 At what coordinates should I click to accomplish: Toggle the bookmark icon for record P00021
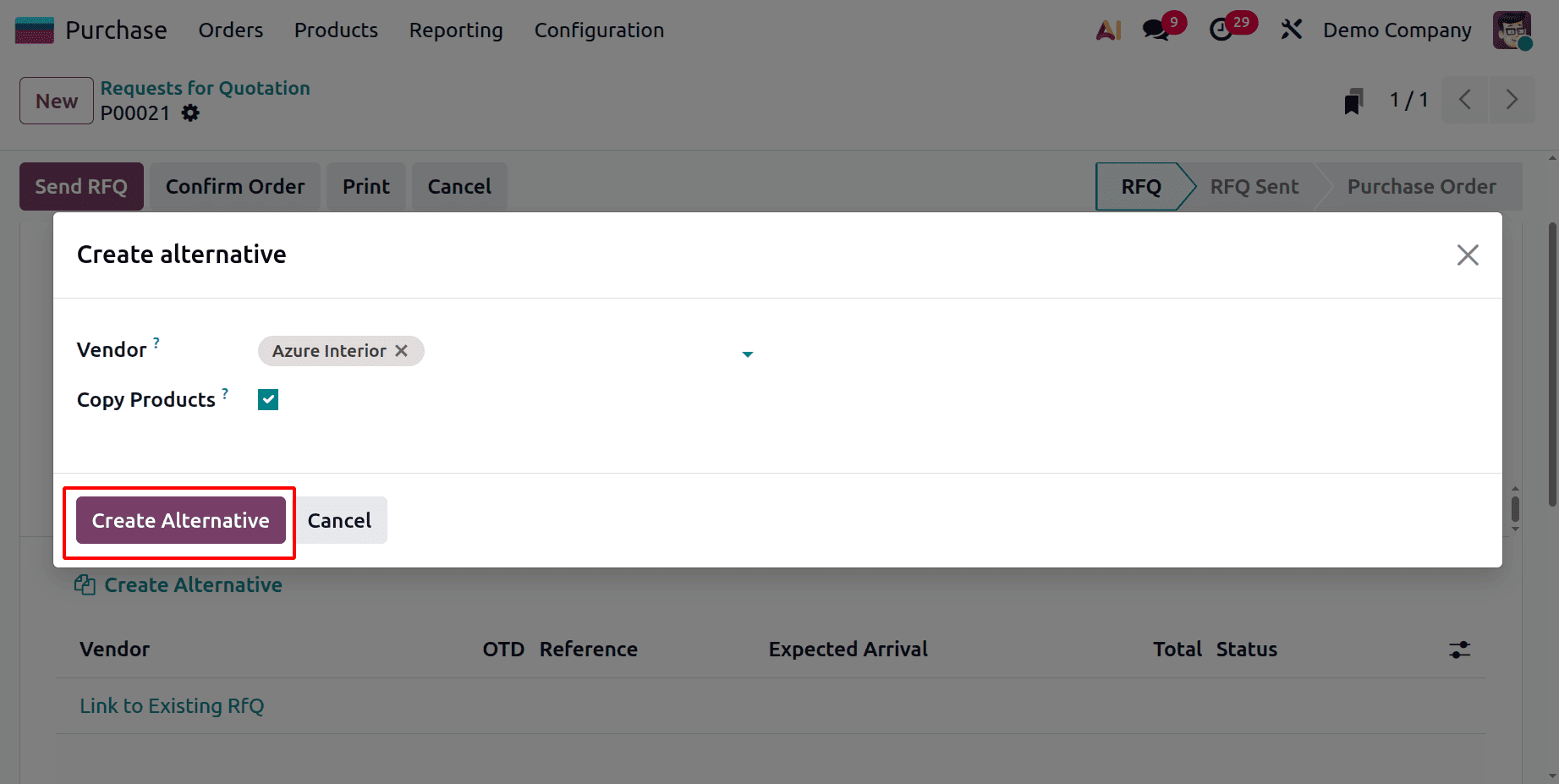pos(1354,100)
